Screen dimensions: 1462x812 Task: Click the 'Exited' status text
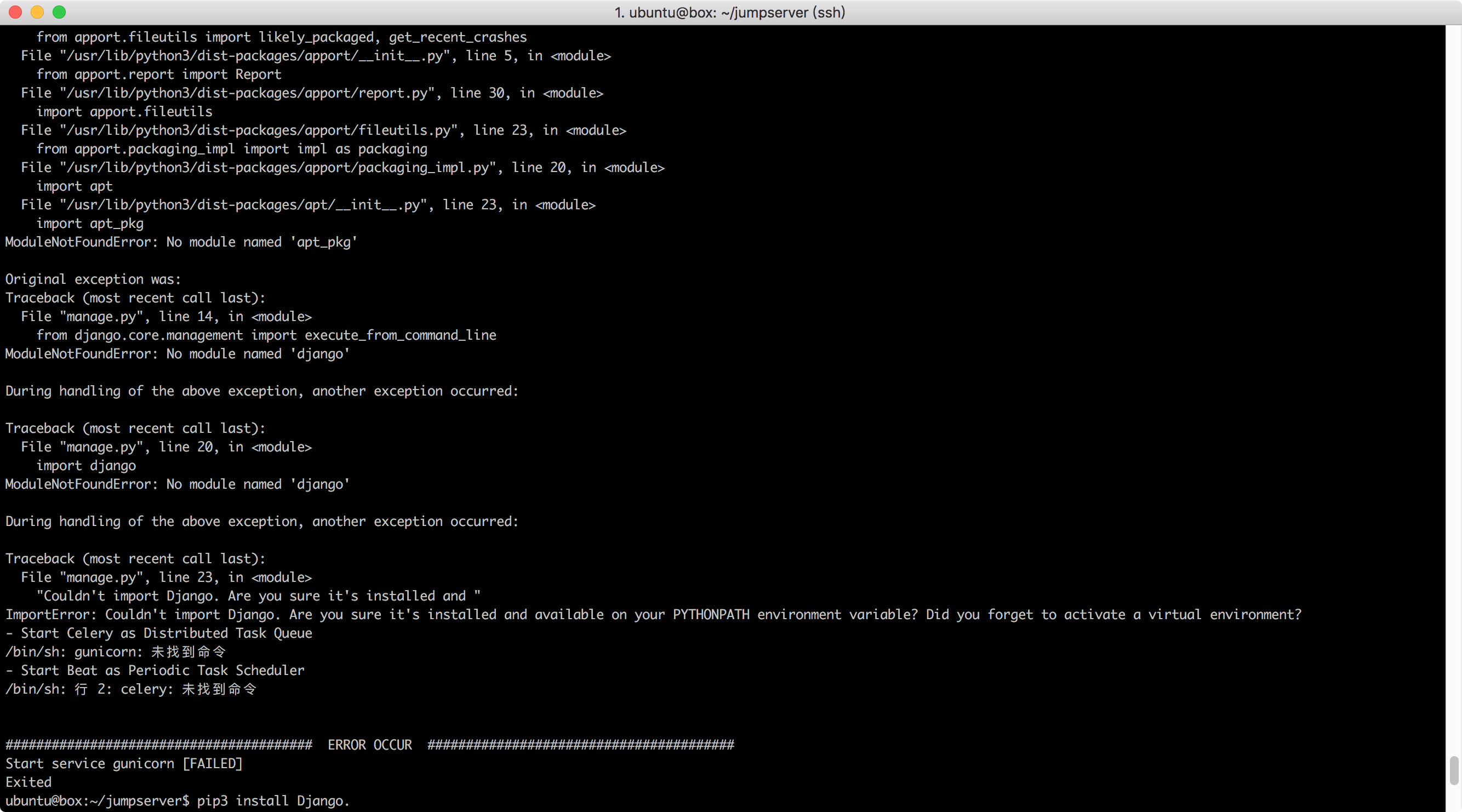pos(28,782)
